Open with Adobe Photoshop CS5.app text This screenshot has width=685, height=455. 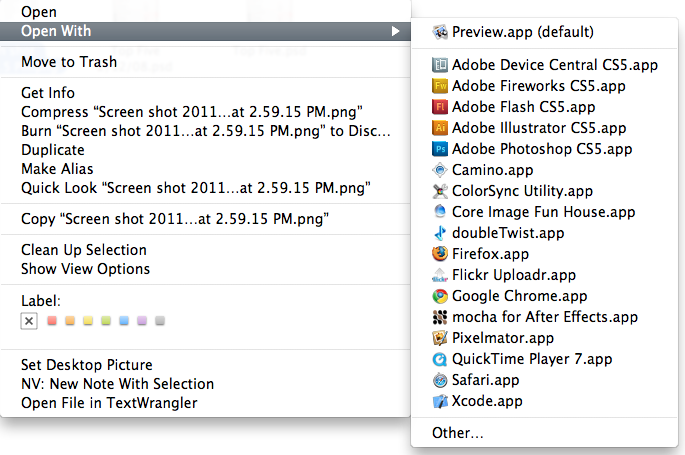542,149
